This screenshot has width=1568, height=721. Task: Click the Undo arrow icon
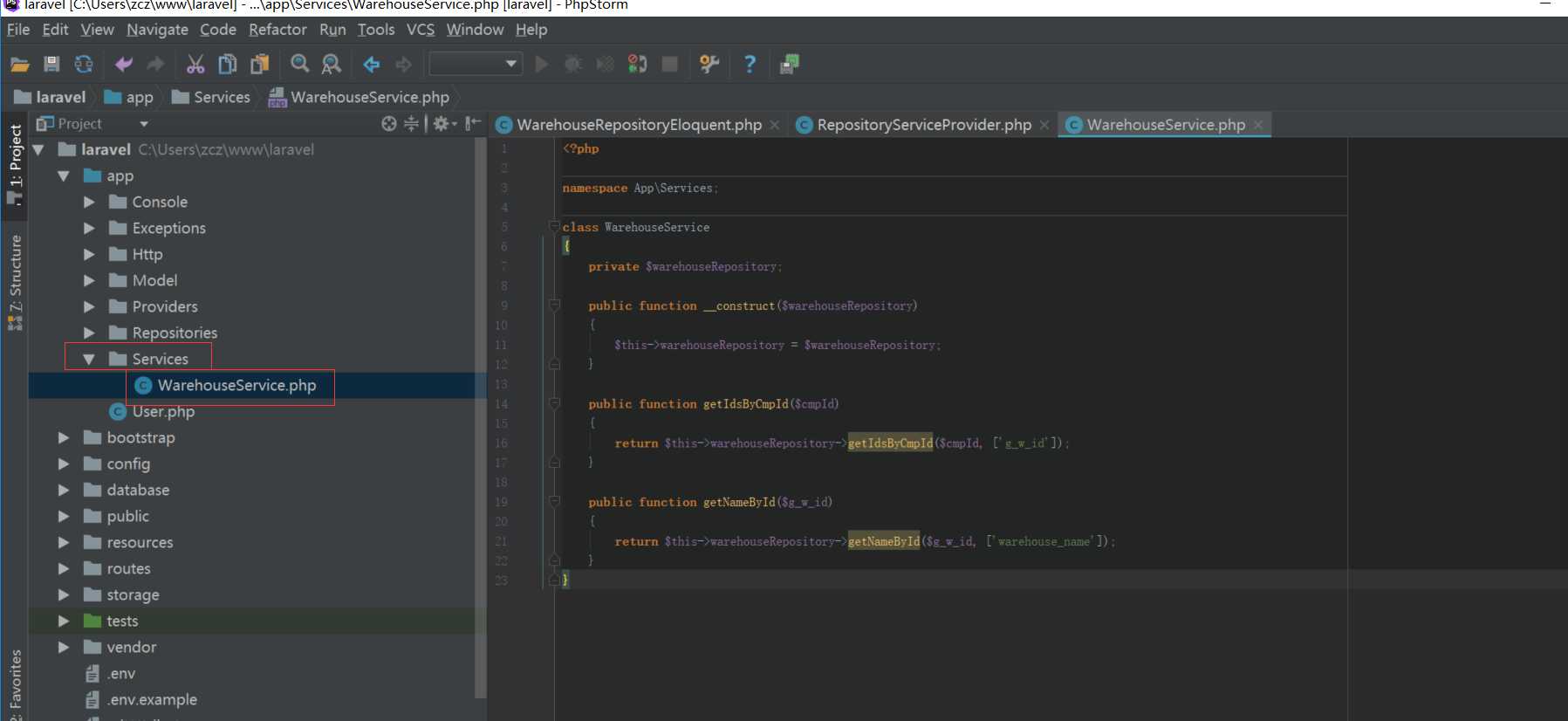pos(124,64)
